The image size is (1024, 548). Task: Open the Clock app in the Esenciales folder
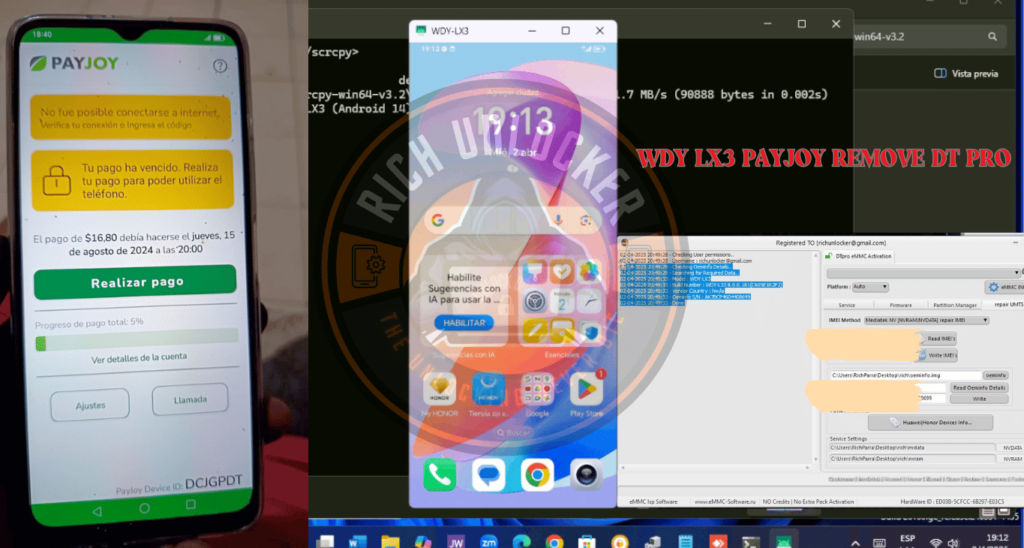pos(589,302)
